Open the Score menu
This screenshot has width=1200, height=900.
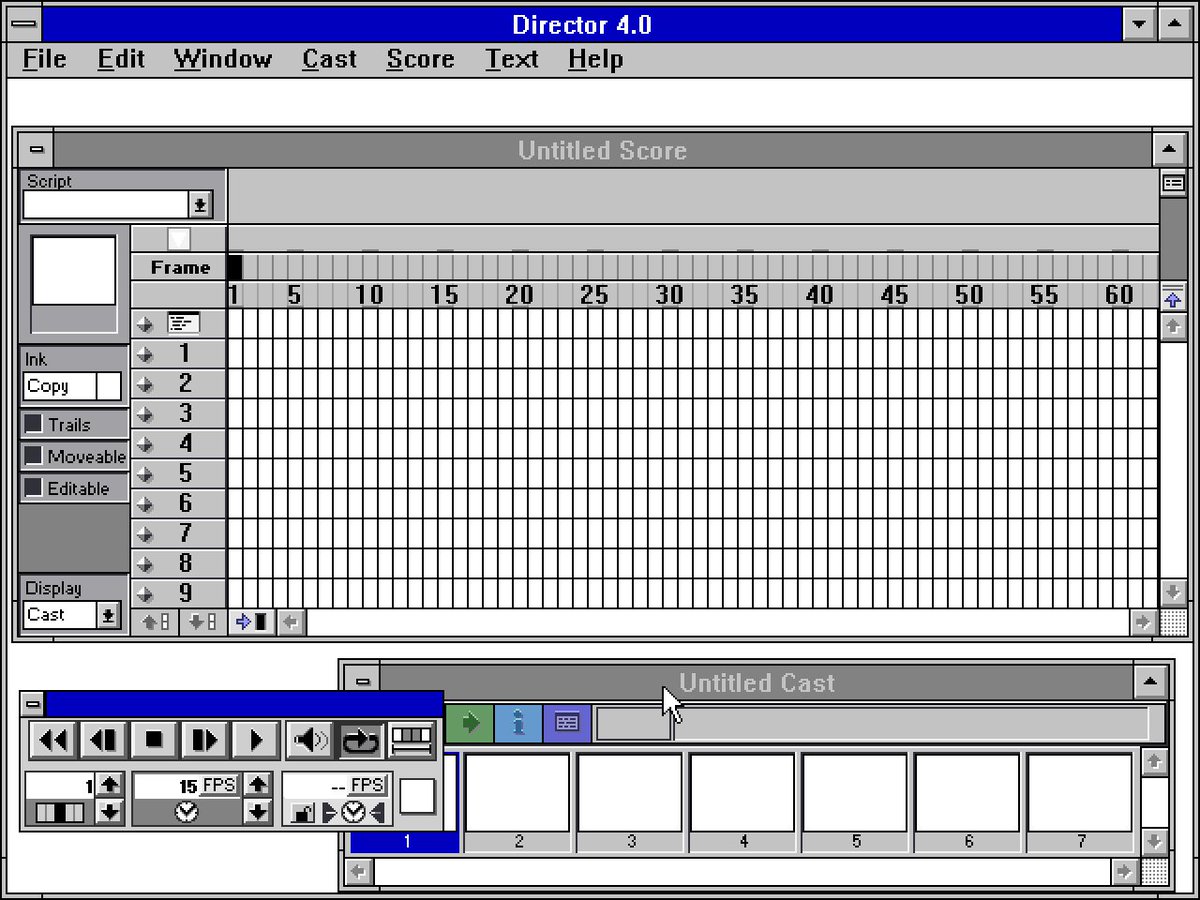click(x=420, y=59)
